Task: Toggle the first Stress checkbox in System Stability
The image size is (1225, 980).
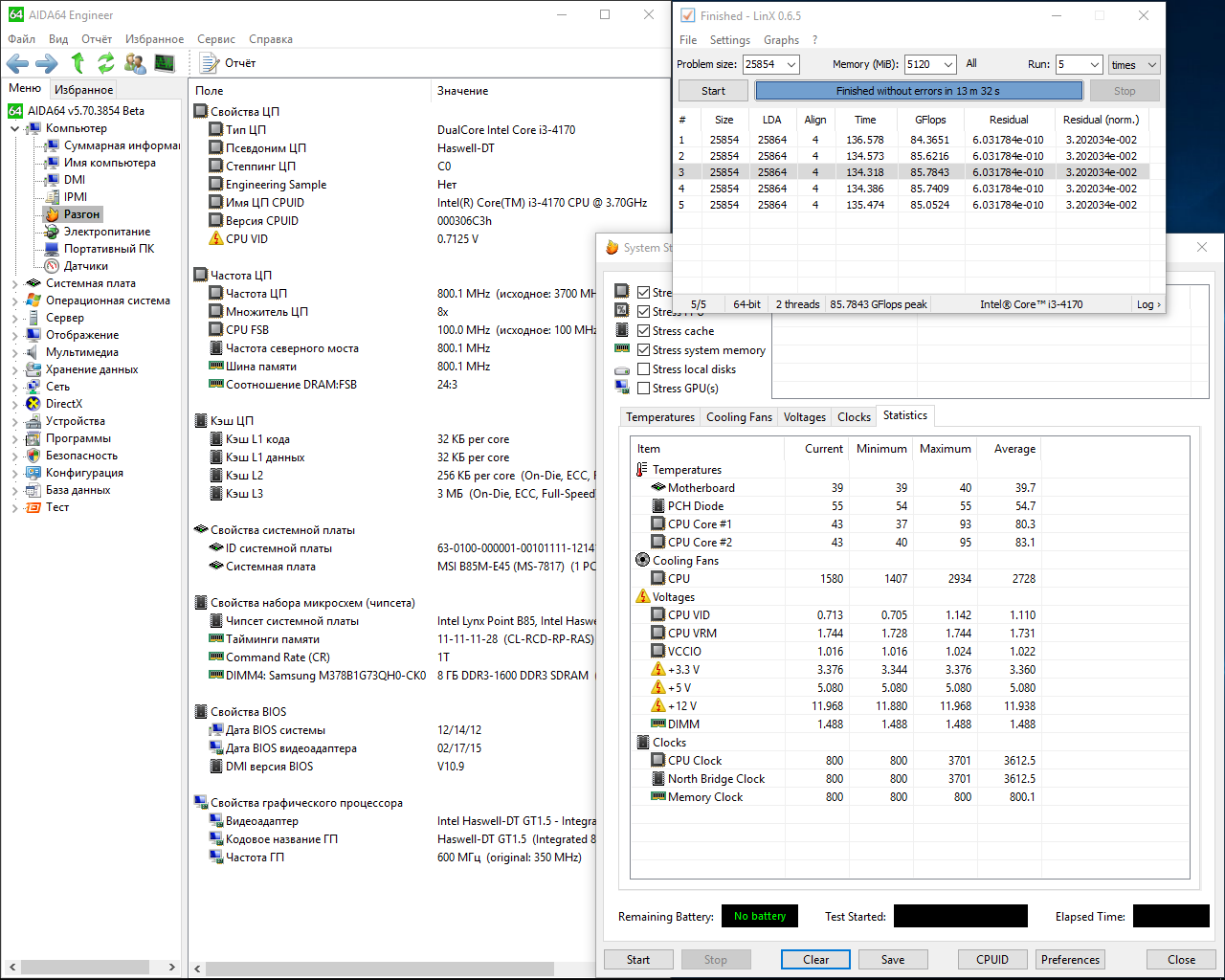Action: click(643, 293)
